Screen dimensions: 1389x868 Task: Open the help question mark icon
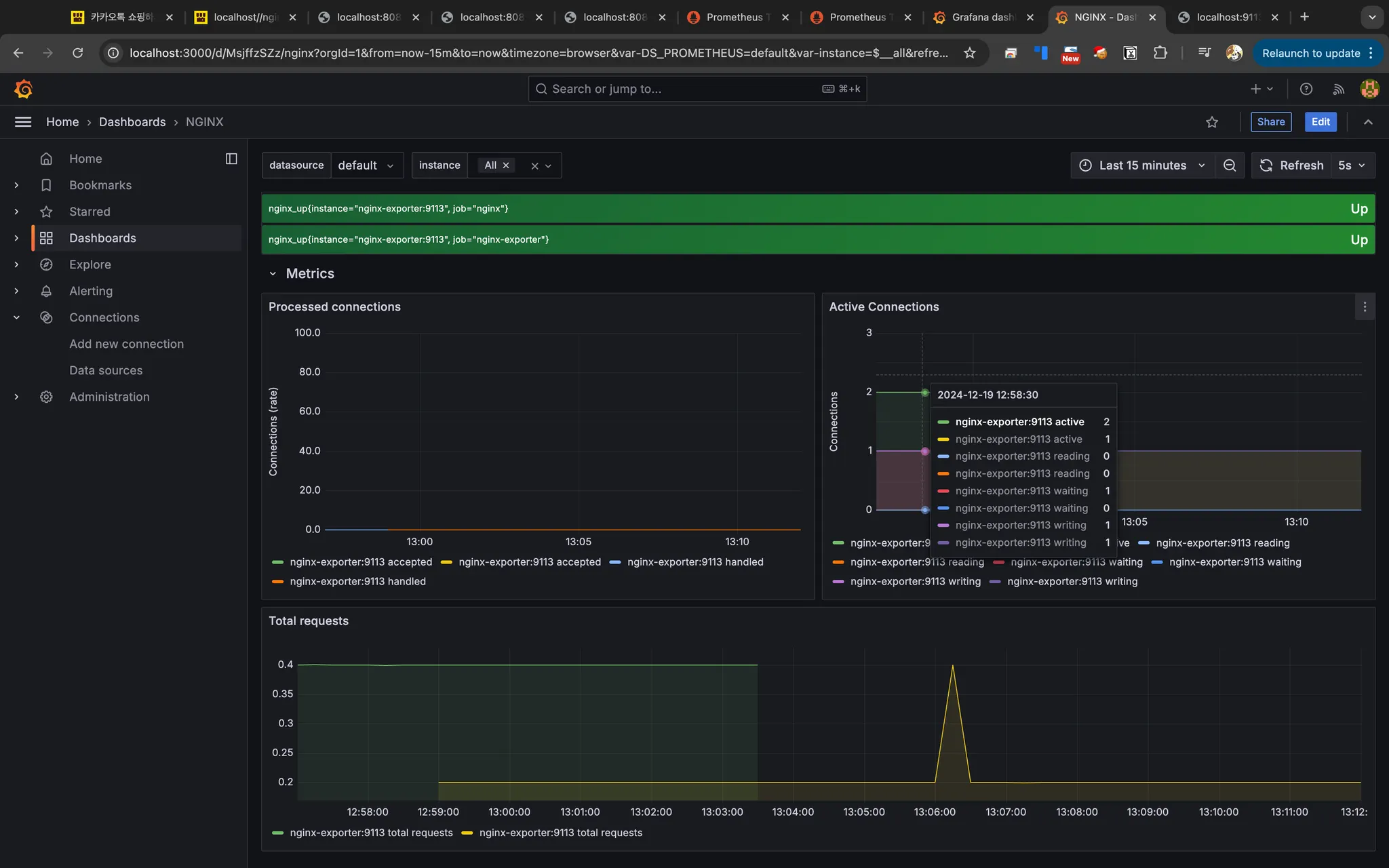click(x=1306, y=89)
